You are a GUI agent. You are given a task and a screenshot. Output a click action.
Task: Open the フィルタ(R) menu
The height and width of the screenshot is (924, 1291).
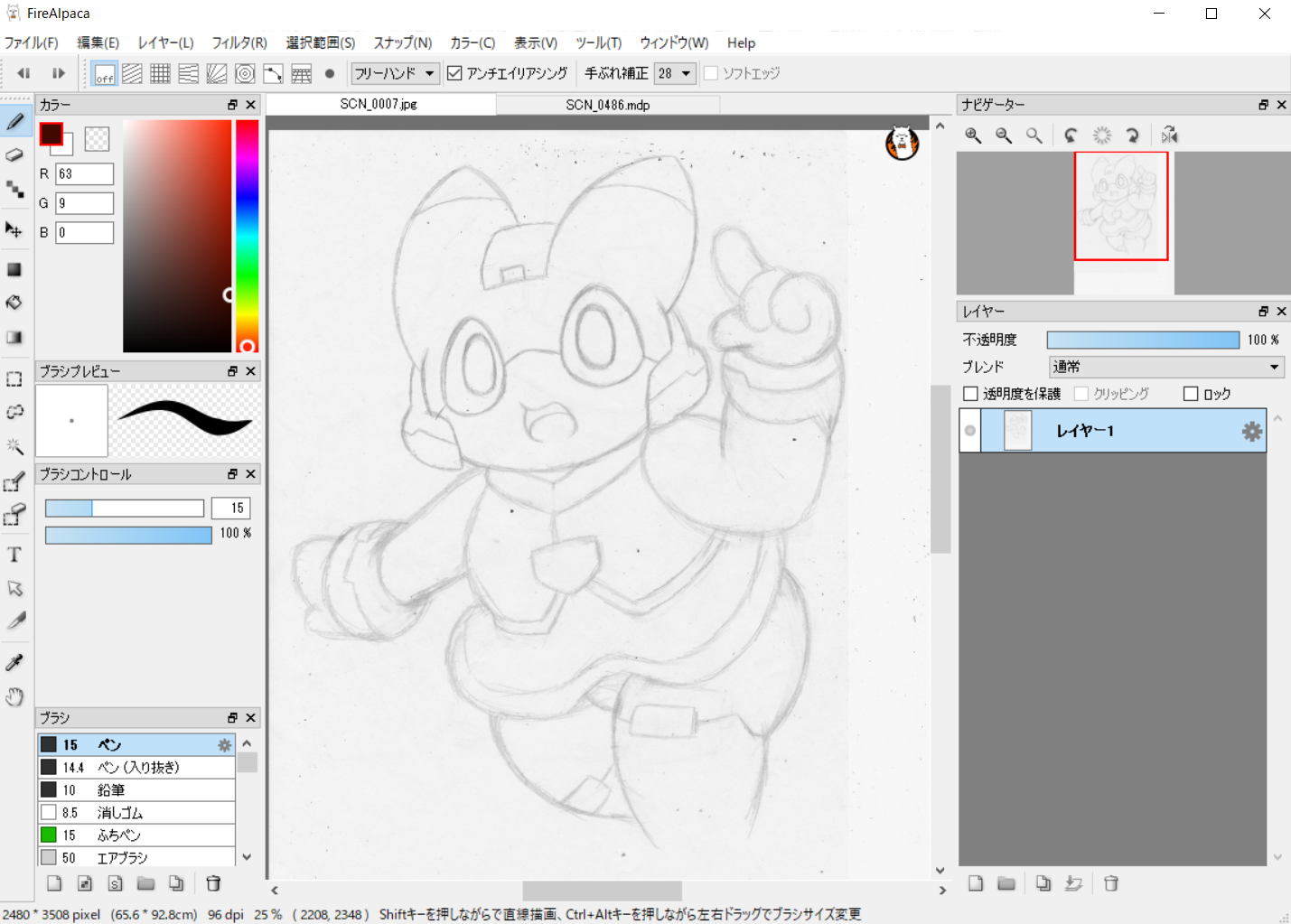(239, 42)
